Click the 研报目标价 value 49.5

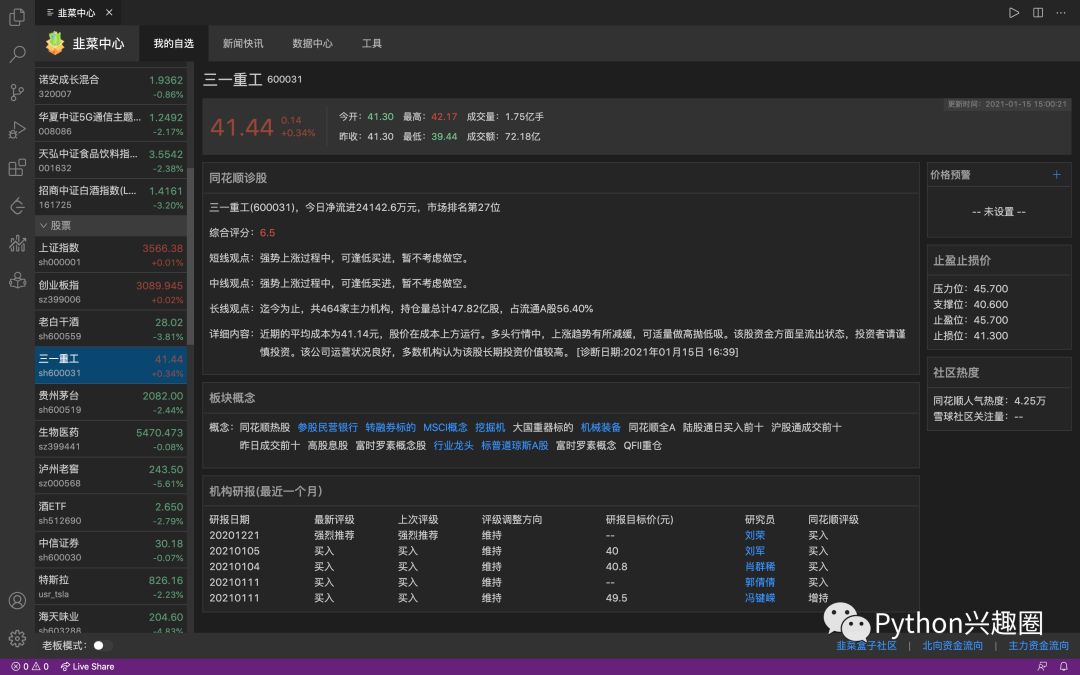pos(616,598)
